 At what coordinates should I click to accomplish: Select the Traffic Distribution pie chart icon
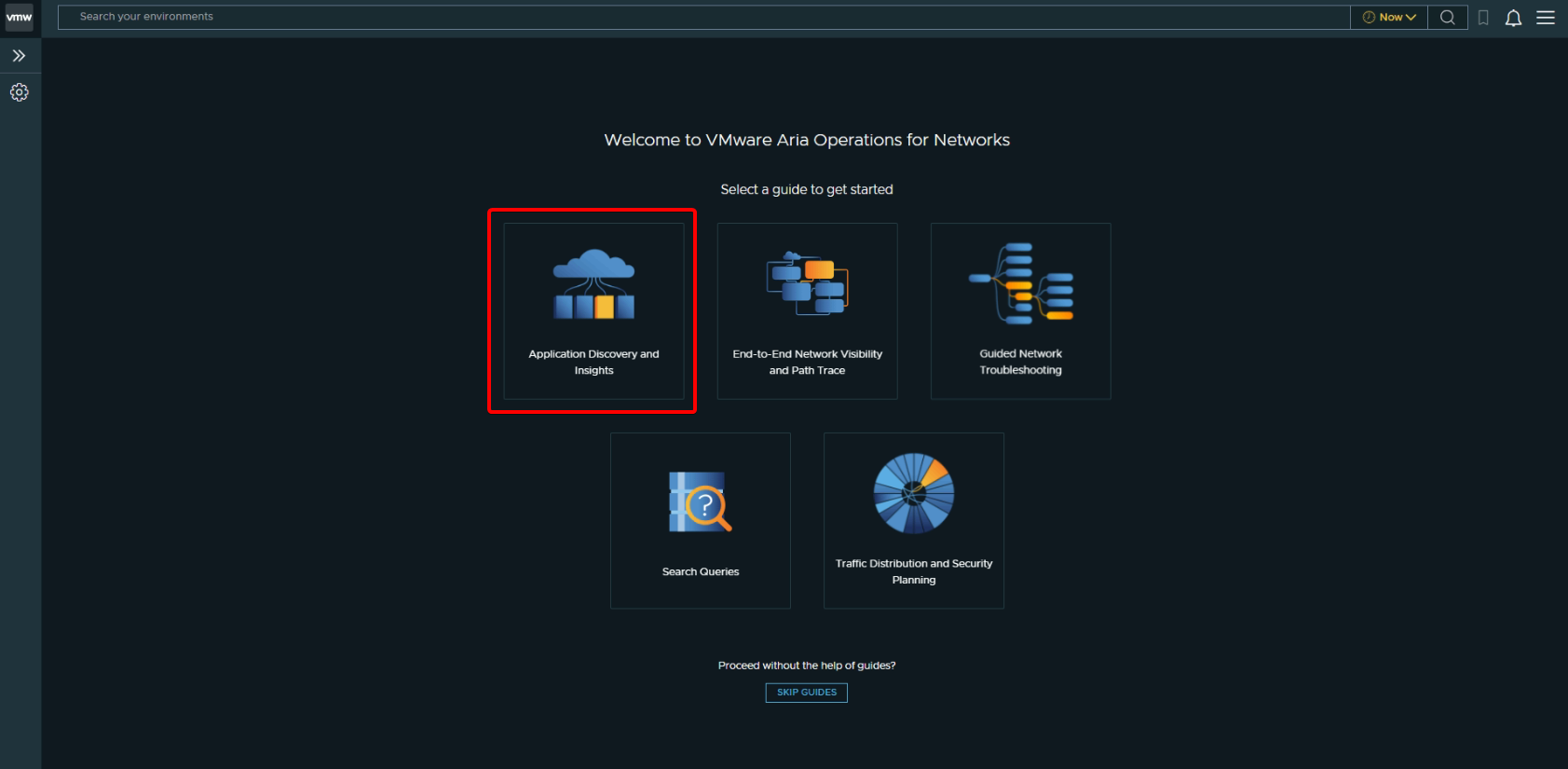914,493
